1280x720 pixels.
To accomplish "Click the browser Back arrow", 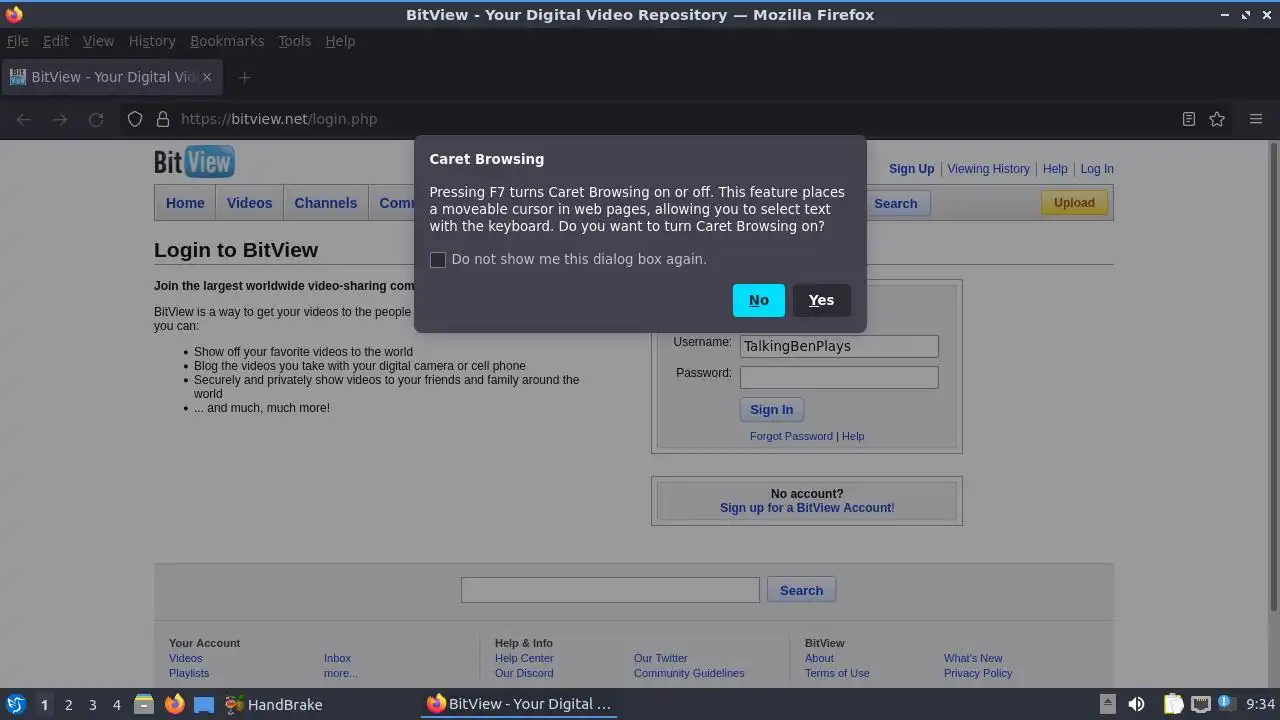I will click(x=24, y=119).
